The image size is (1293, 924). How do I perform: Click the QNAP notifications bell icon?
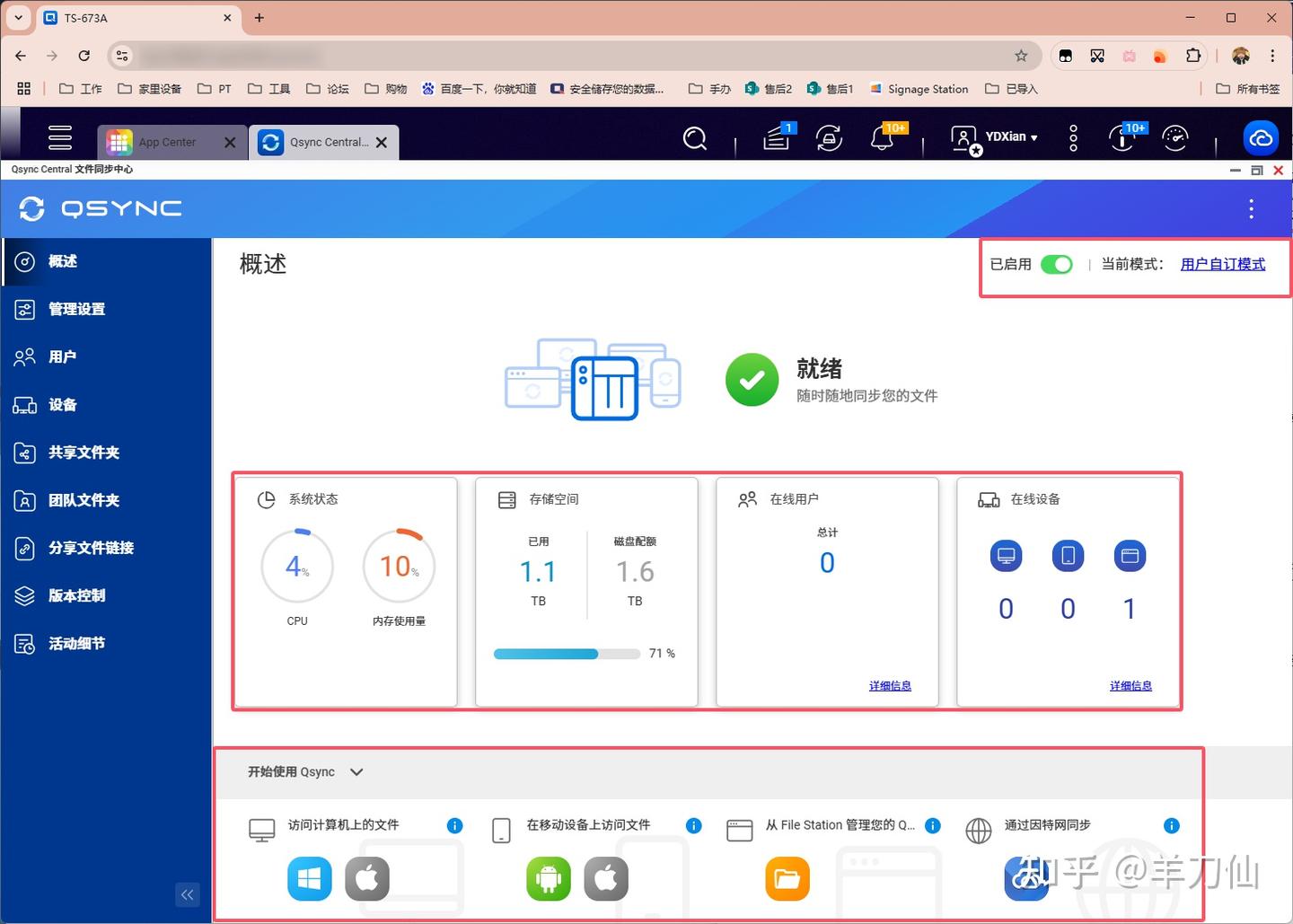pyautogui.click(x=882, y=138)
